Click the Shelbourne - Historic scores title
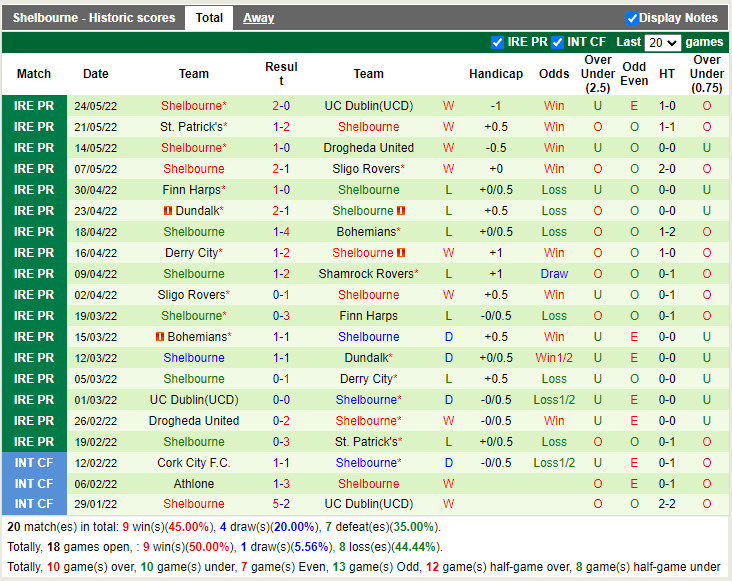Screen dimensions: 732x581 click(x=94, y=18)
